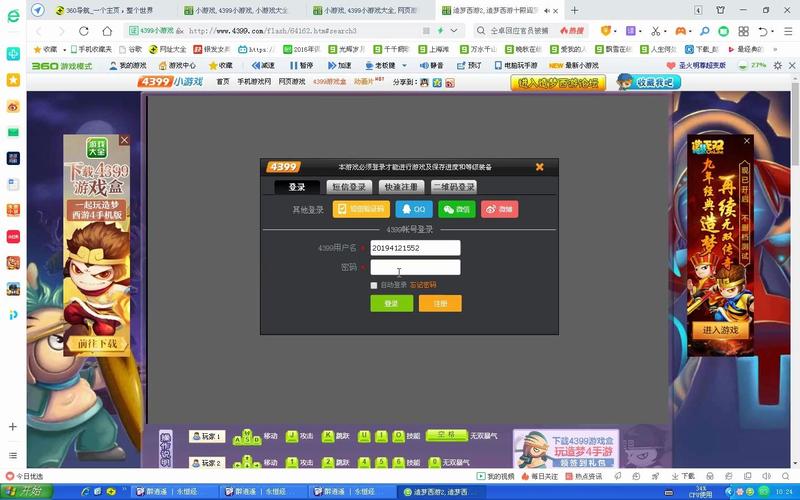Close the 4399 login dialog

[539, 167]
